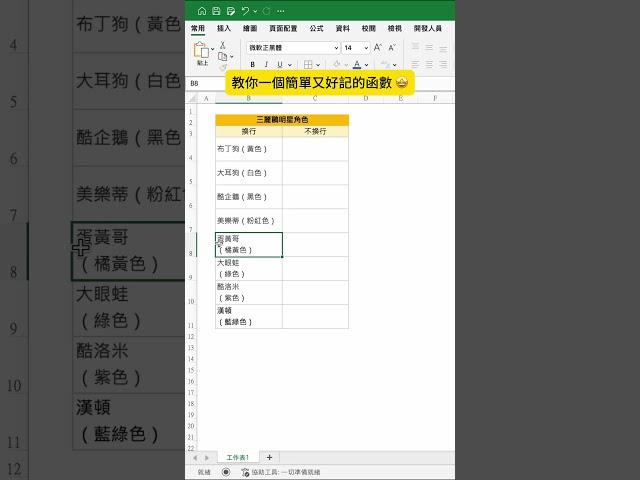Screen dimensions: 640x480
Task: Click the fill color bucket swatch
Action: [337, 64]
